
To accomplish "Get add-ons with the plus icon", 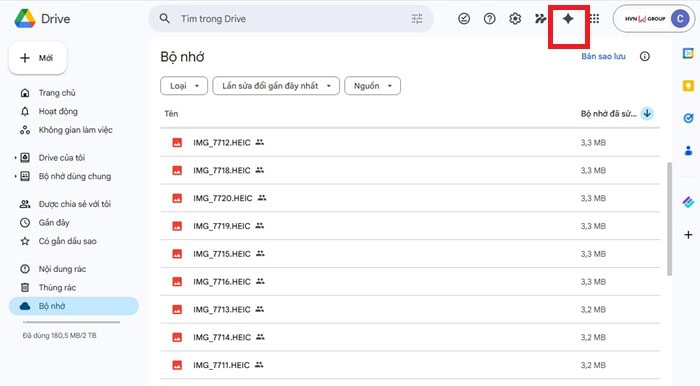I will pos(688,235).
